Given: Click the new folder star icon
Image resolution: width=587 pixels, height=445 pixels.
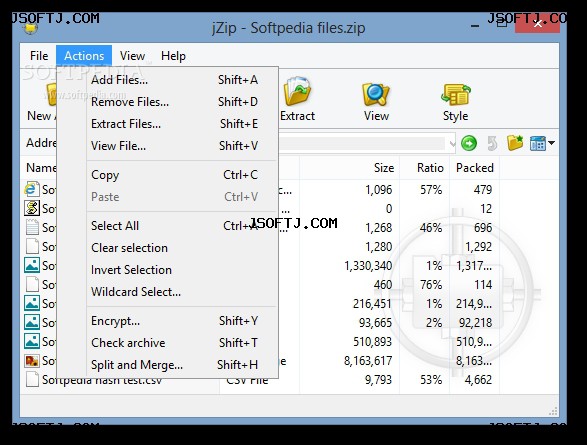Looking at the screenshot, I should click(515, 143).
